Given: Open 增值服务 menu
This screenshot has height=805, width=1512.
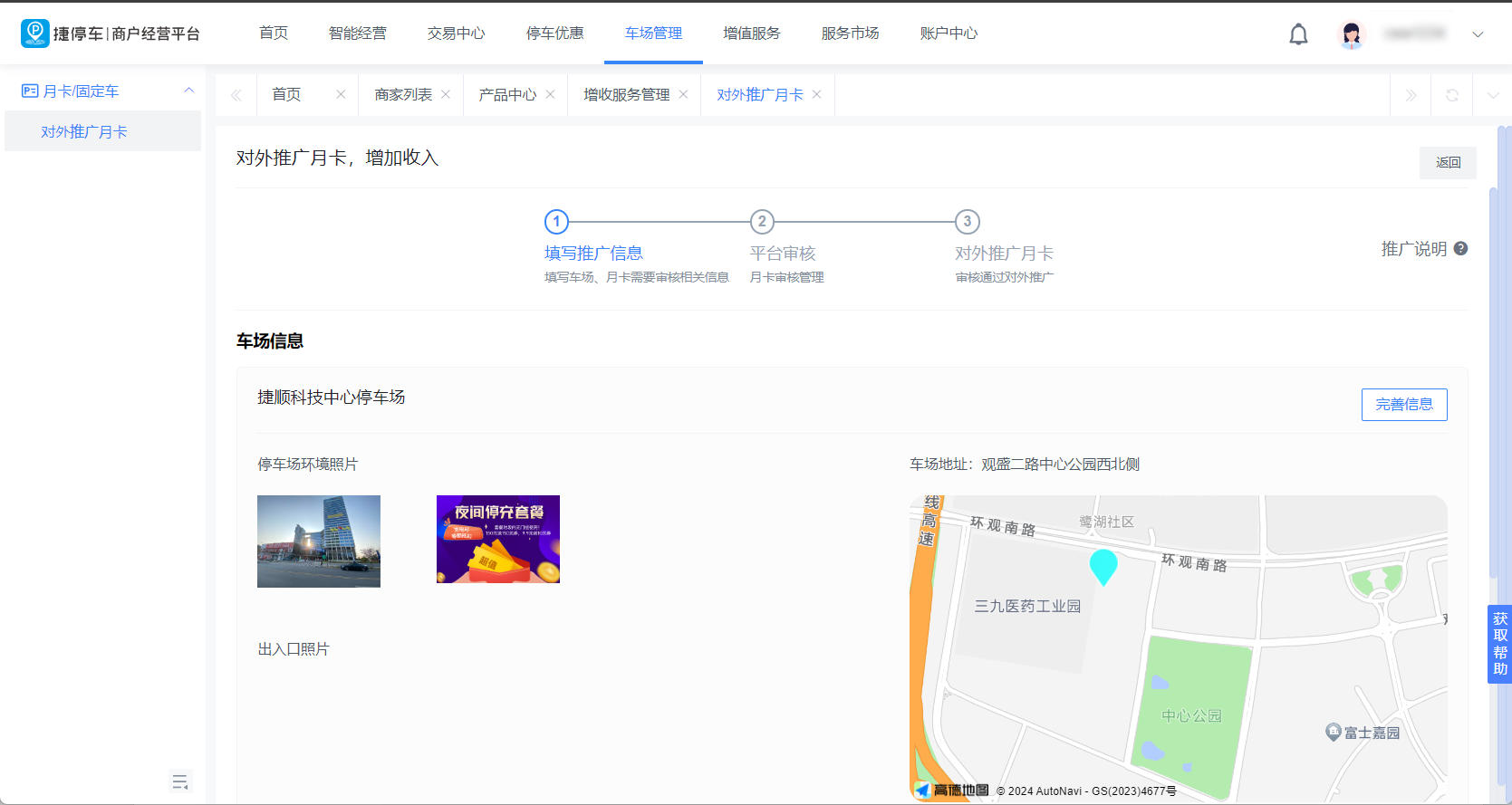Looking at the screenshot, I should [752, 34].
